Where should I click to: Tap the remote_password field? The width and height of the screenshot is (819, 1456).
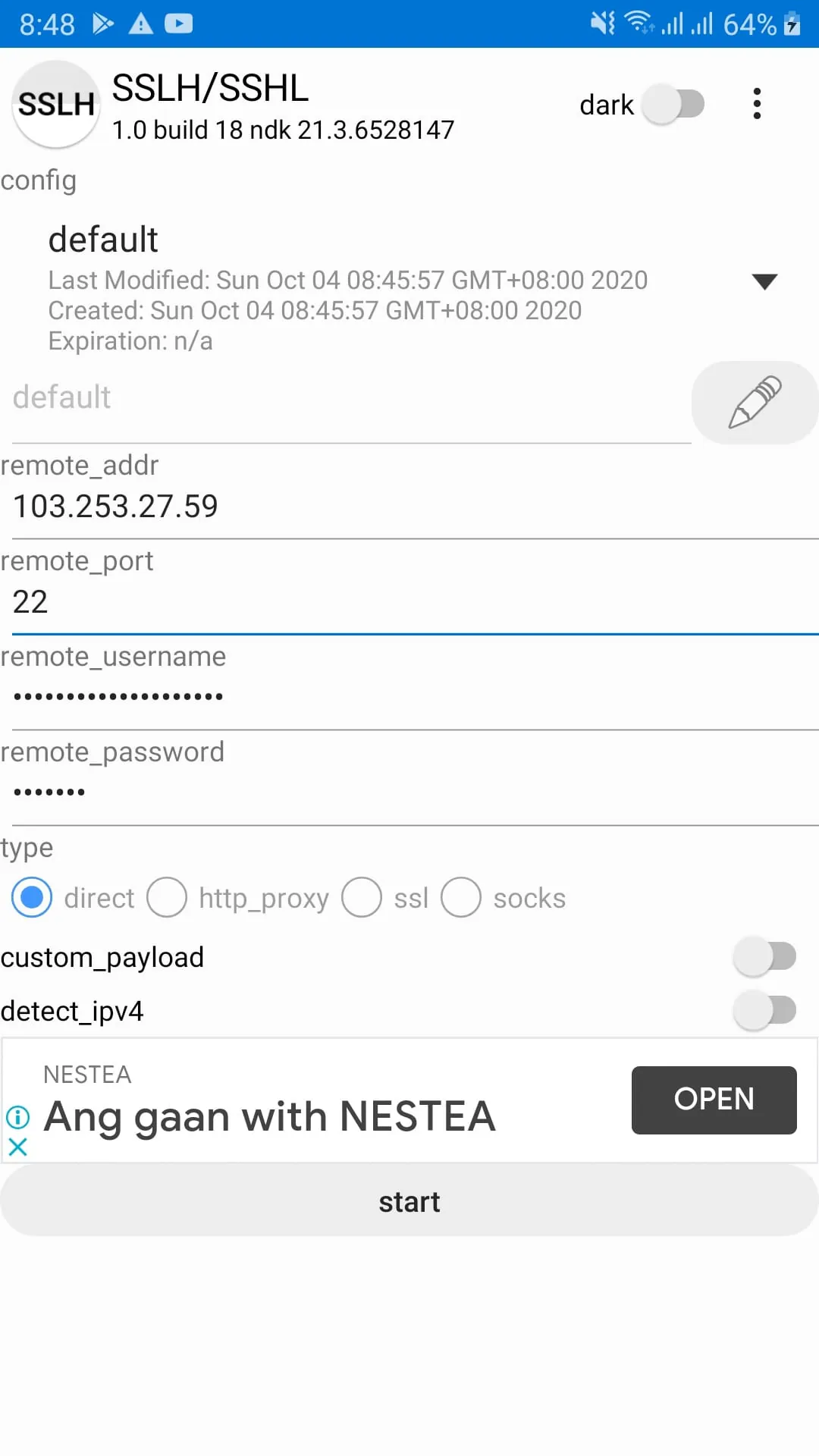(x=409, y=792)
